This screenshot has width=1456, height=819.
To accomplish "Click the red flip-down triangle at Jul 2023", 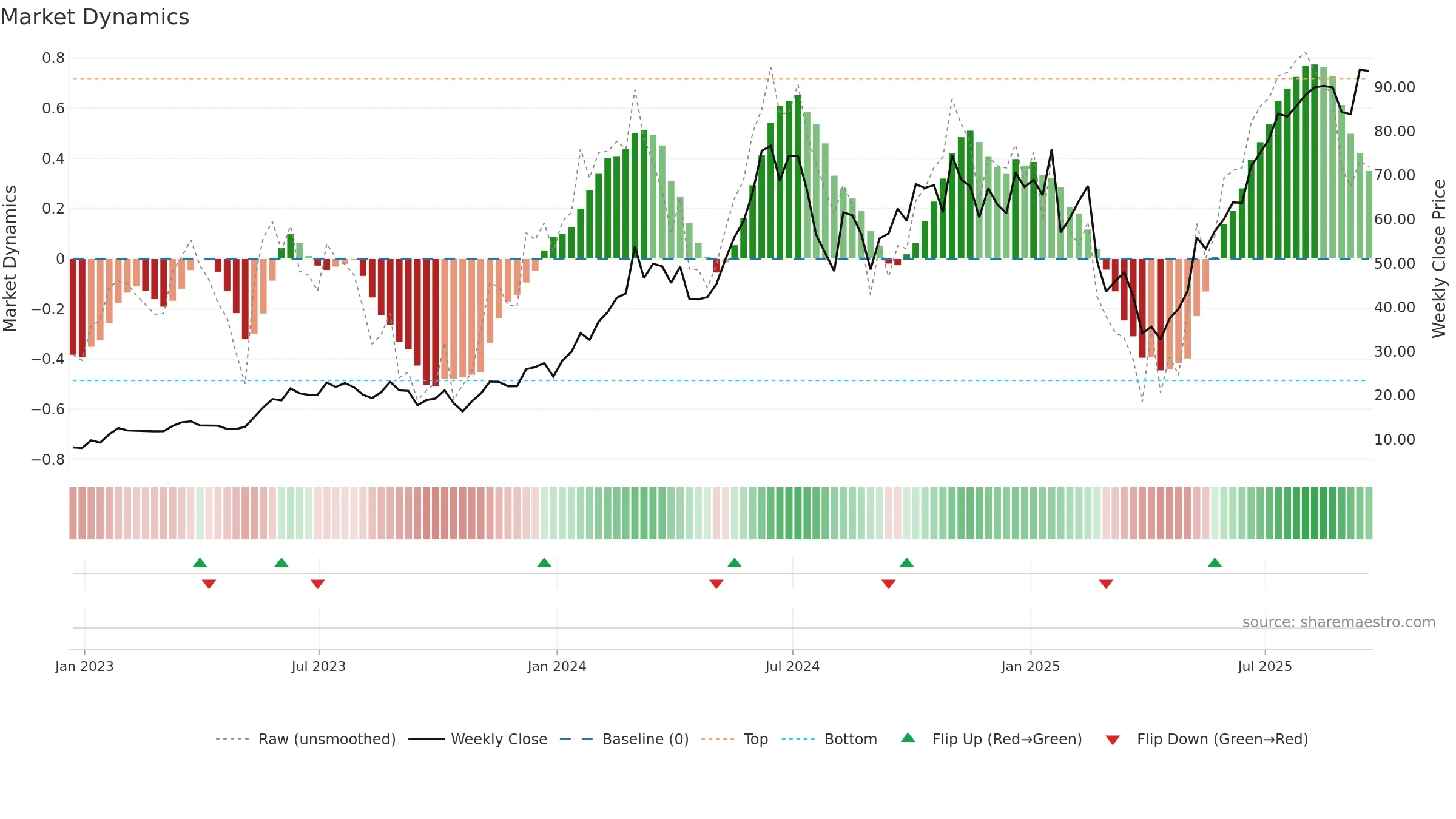I will 318,584.
